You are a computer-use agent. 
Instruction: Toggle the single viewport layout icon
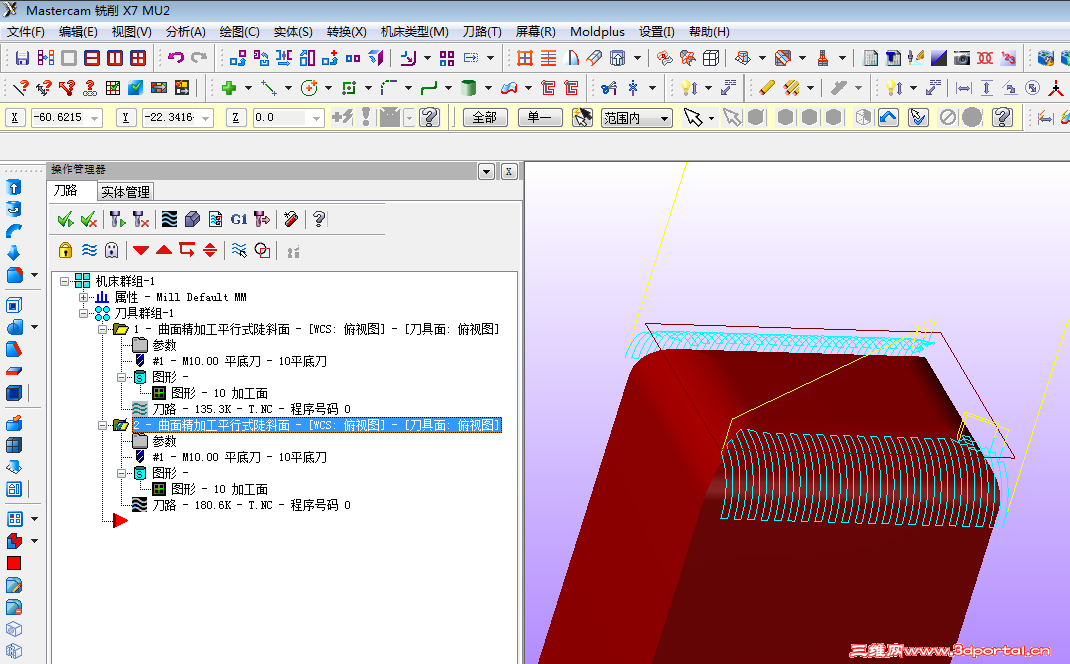(68, 58)
